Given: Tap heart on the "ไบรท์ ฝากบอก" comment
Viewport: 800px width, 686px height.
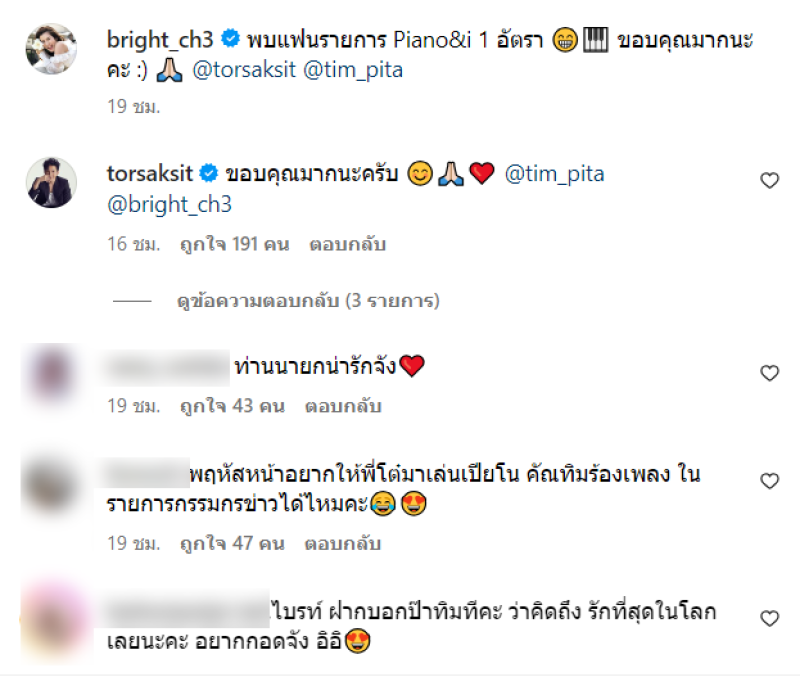Looking at the screenshot, I should 769,618.
